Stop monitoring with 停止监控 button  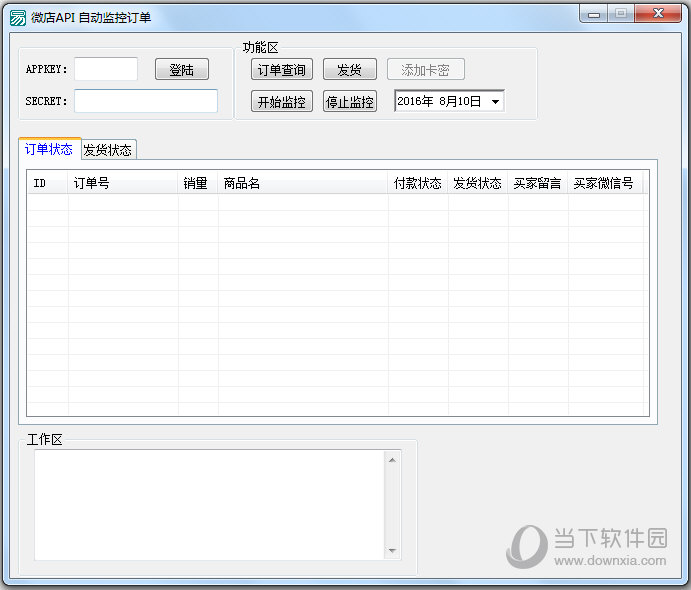(349, 101)
